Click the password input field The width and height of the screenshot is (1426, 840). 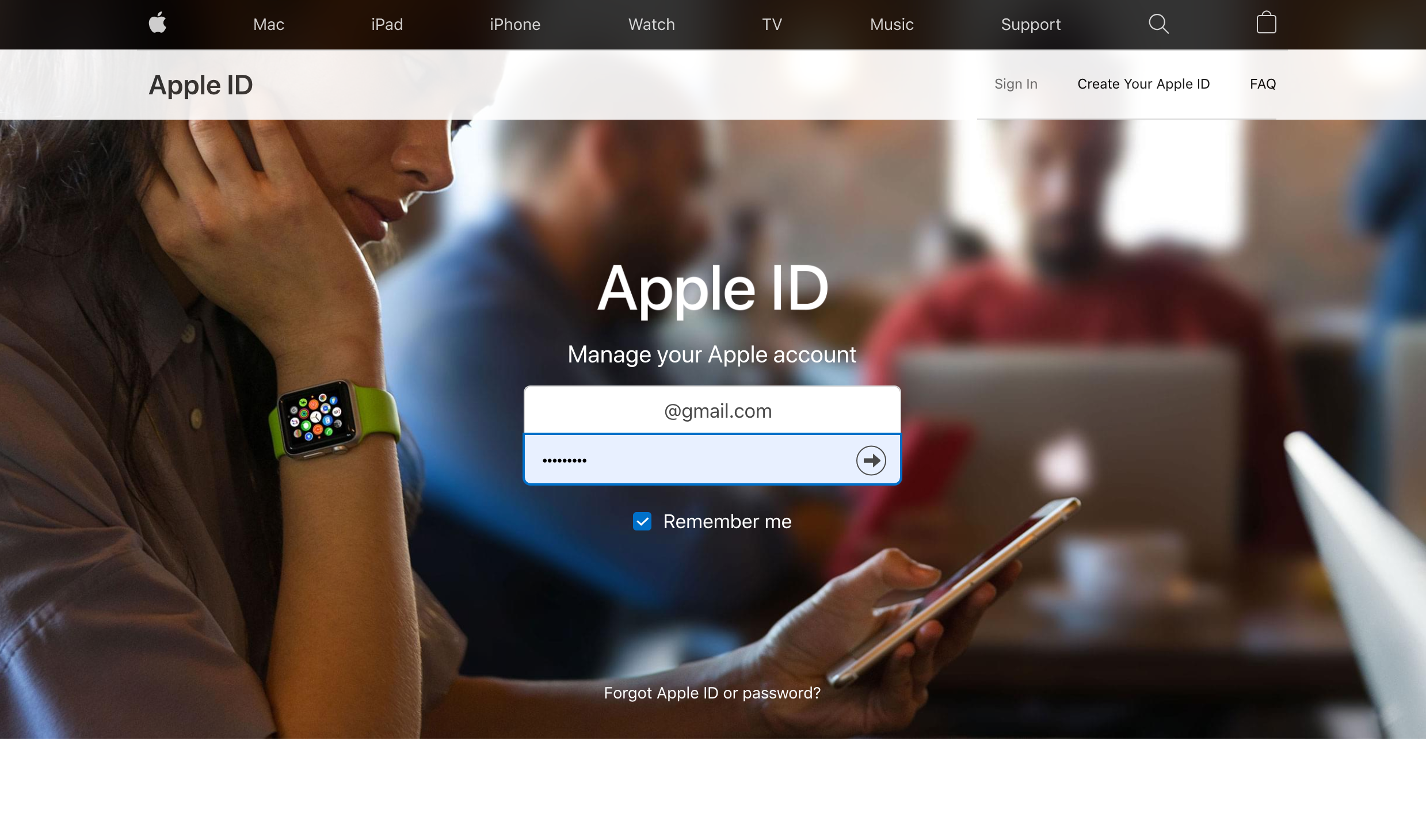point(712,459)
